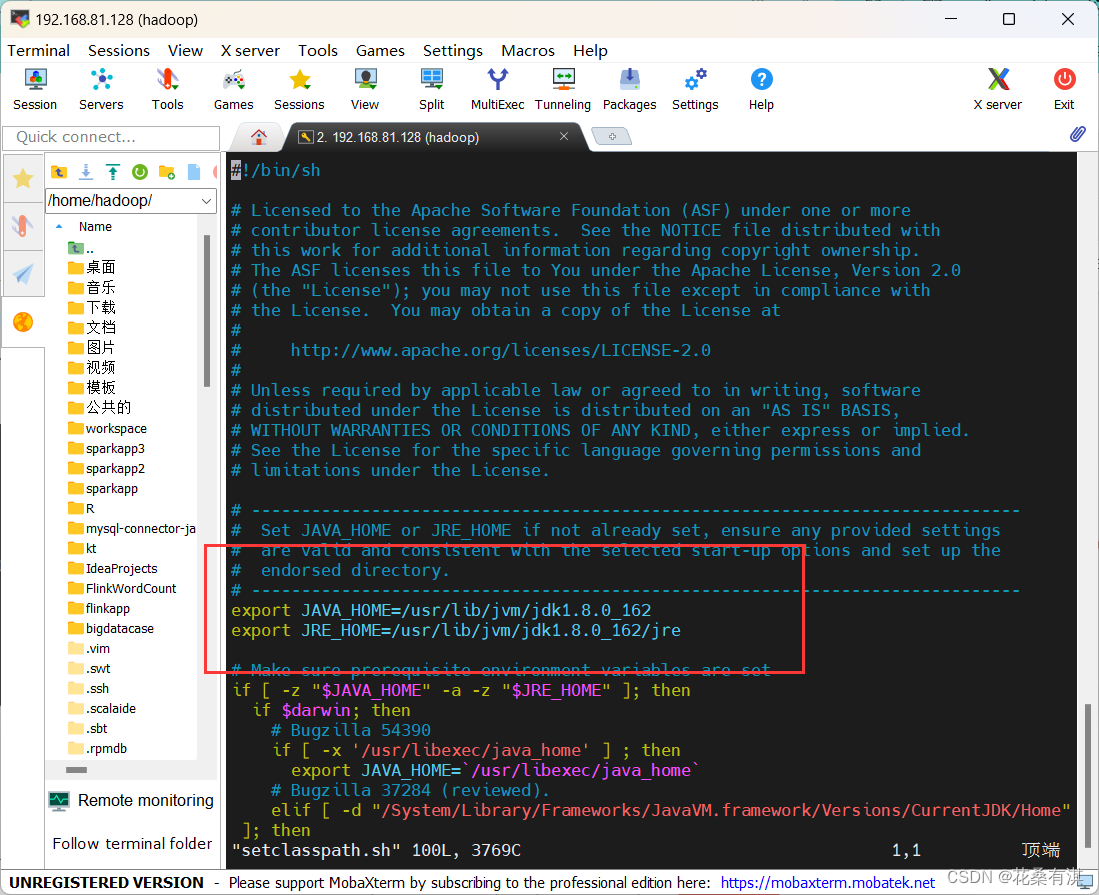The image size is (1099, 895).
Task: Open Remote monitoring
Action: click(131, 800)
